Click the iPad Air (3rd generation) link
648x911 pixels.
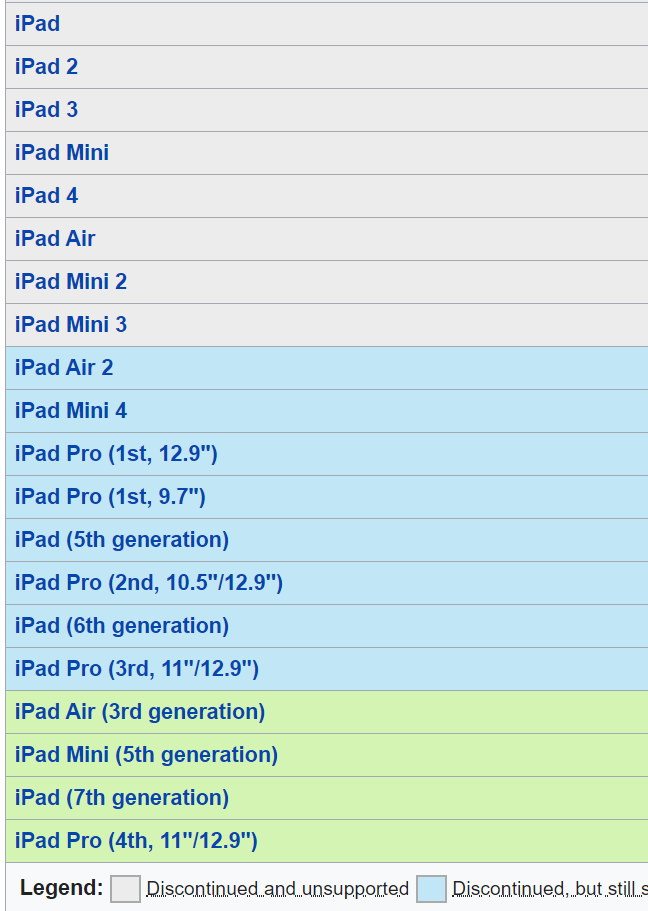coord(140,712)
